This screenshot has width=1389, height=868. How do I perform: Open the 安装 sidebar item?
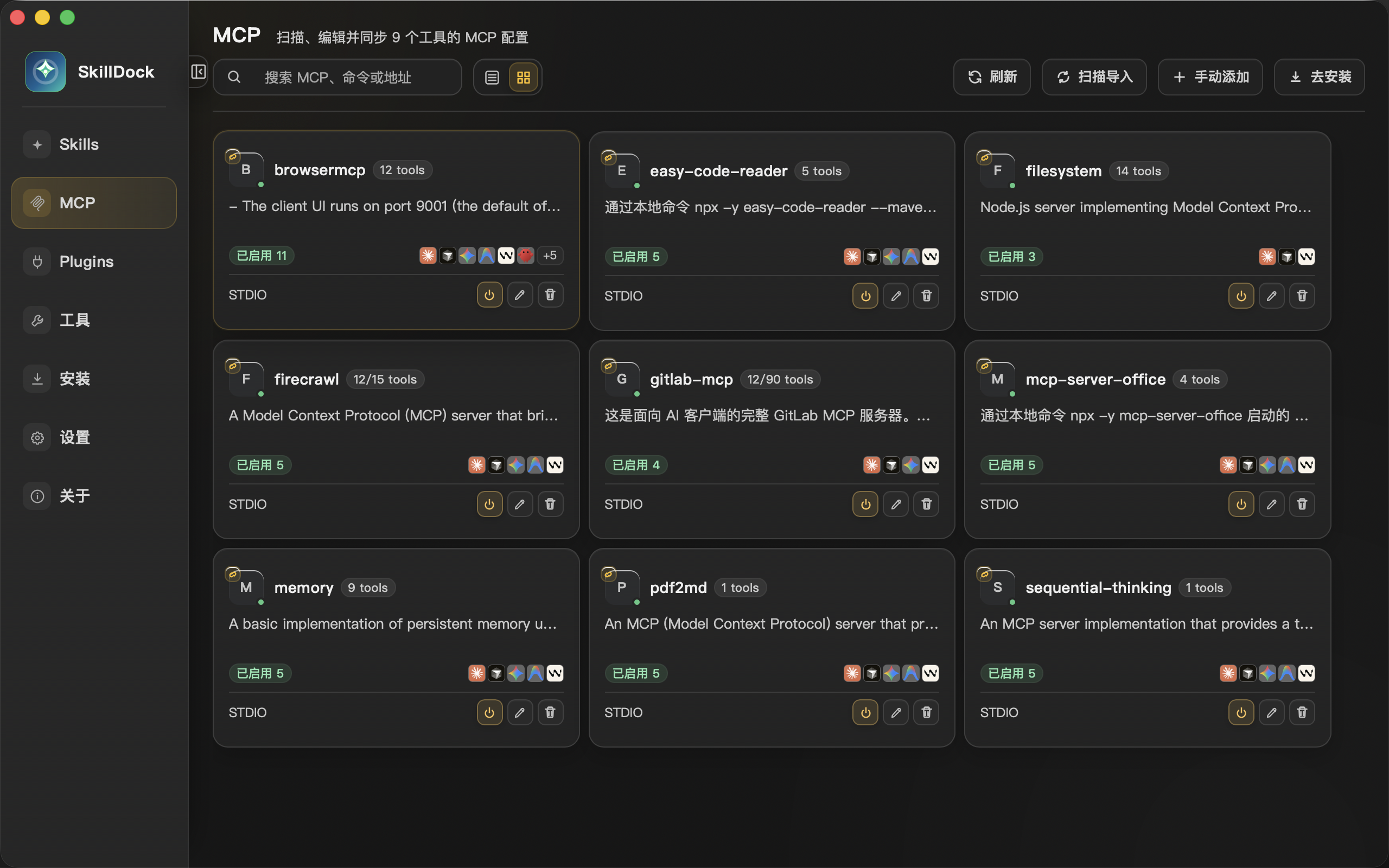[93, 378]
